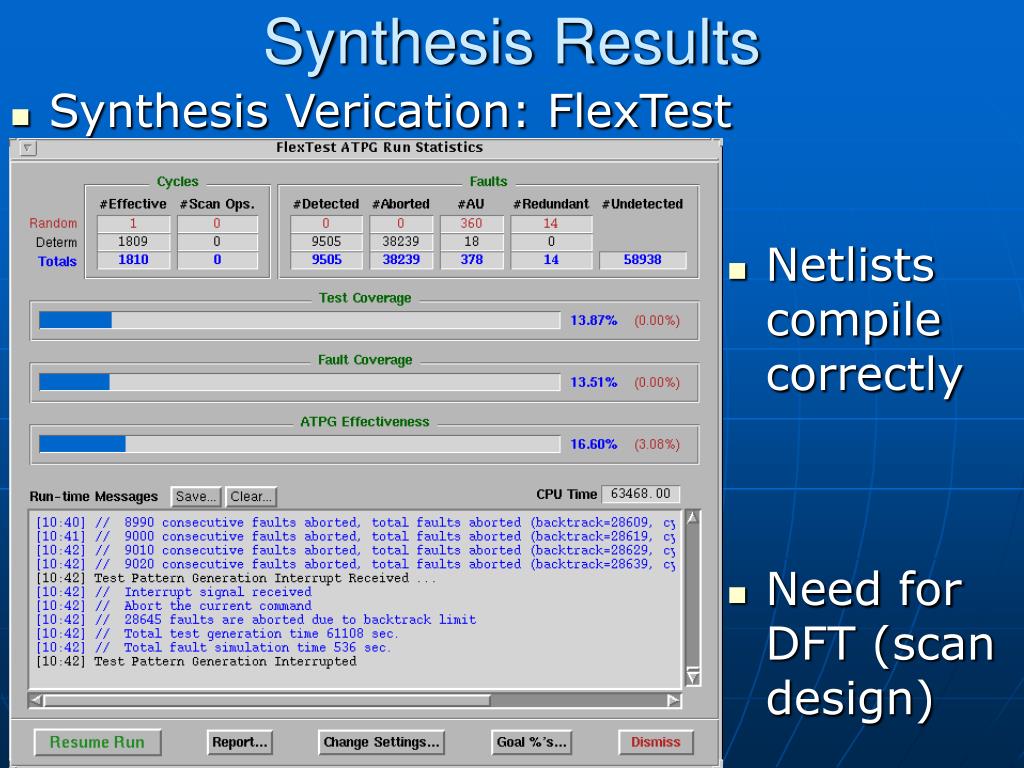Image resolution: width=1024 pixels, height=768 pixels.
Task: Click the Fault Coverage progress bar
Action: click(300, 382)
